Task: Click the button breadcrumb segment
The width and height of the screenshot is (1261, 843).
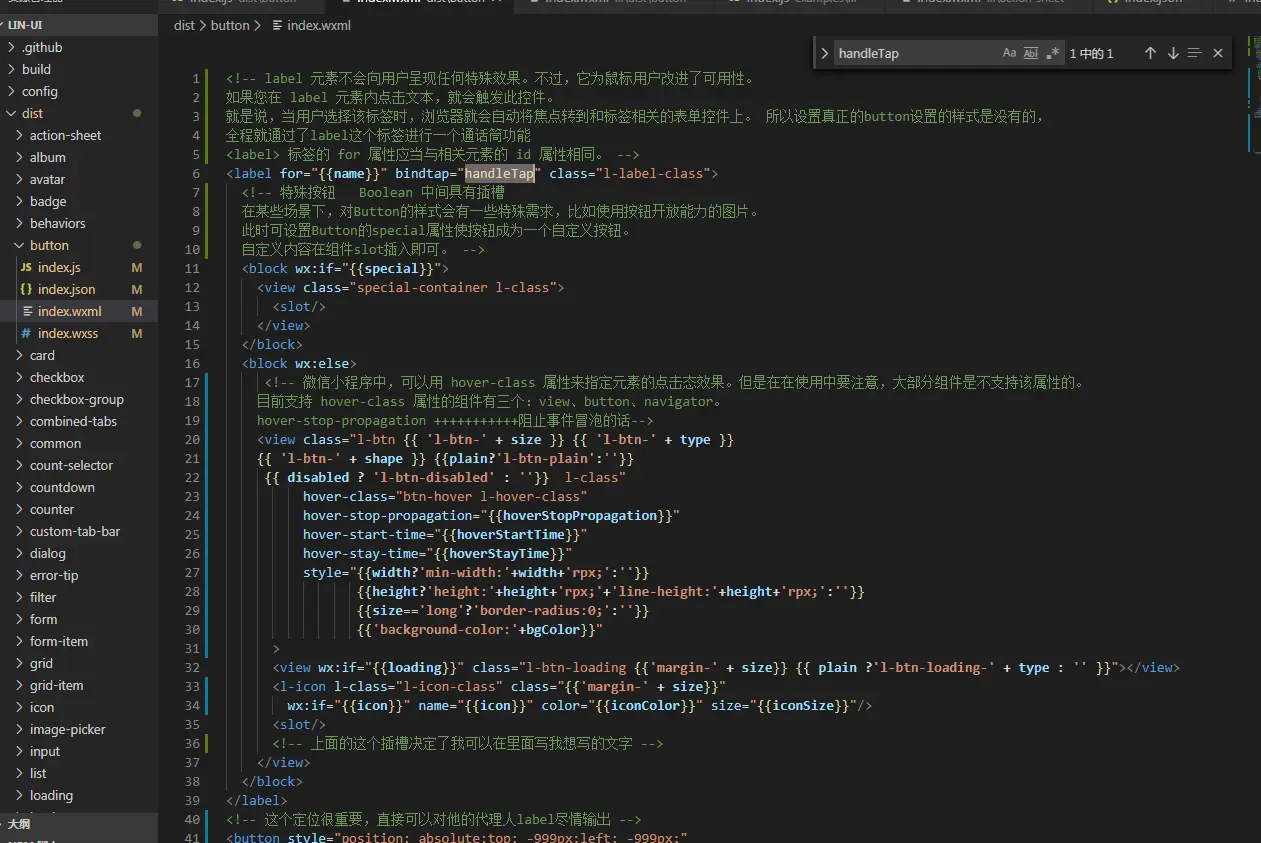Action: [x=230, y=26]
